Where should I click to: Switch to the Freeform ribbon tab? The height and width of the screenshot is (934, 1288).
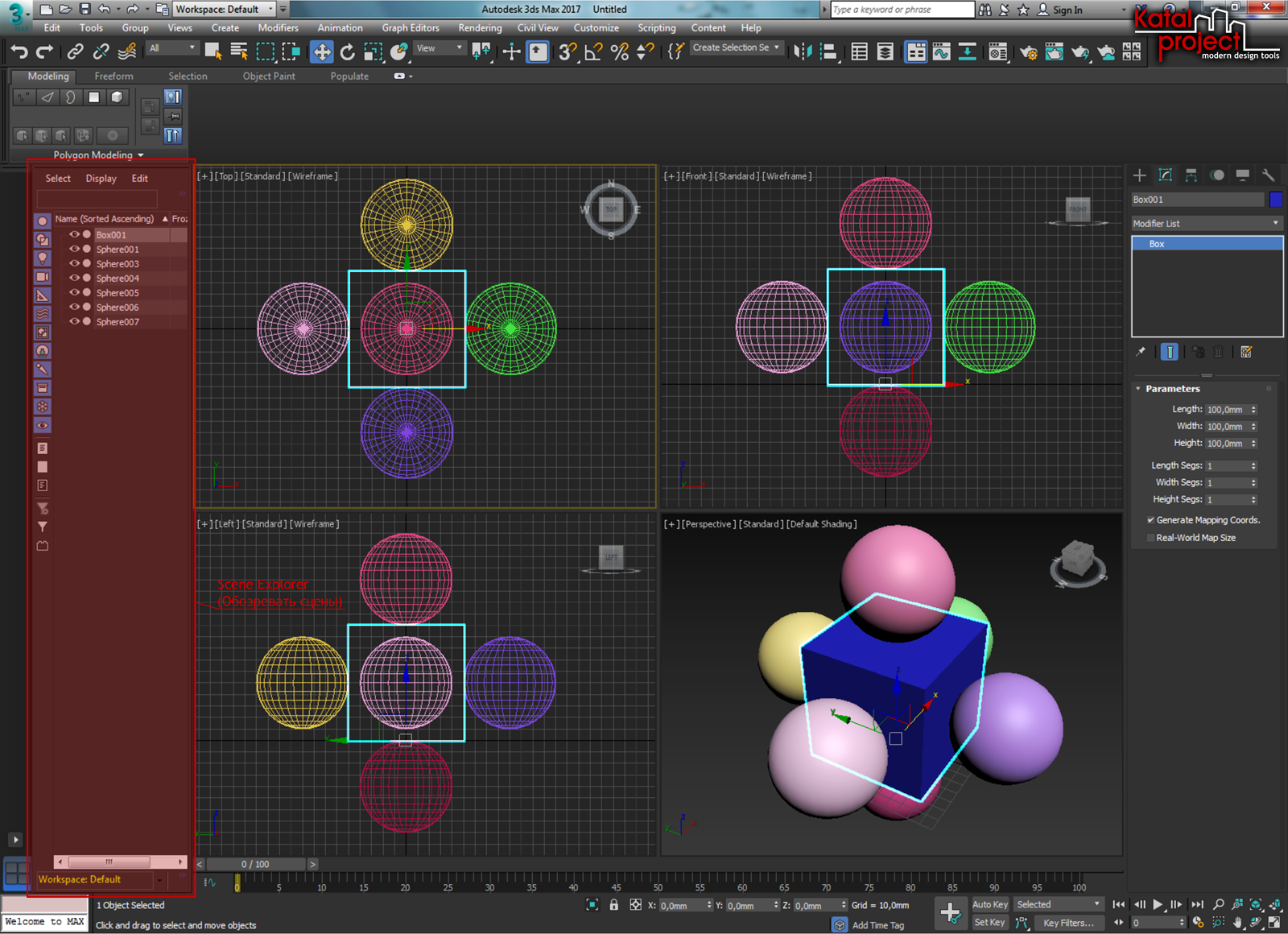click(114, 76)
